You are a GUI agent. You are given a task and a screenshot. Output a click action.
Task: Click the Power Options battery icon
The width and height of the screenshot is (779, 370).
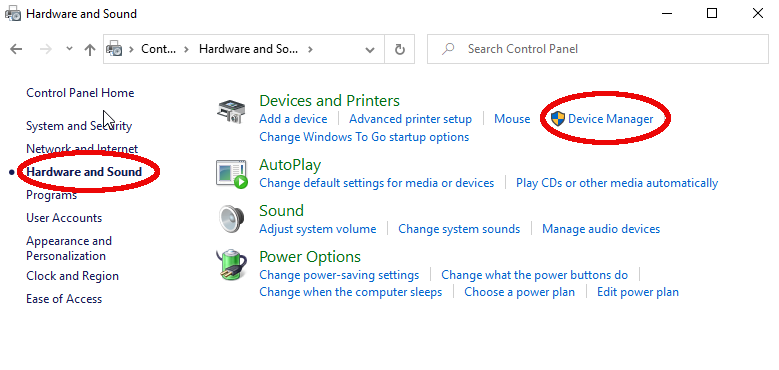232,265
